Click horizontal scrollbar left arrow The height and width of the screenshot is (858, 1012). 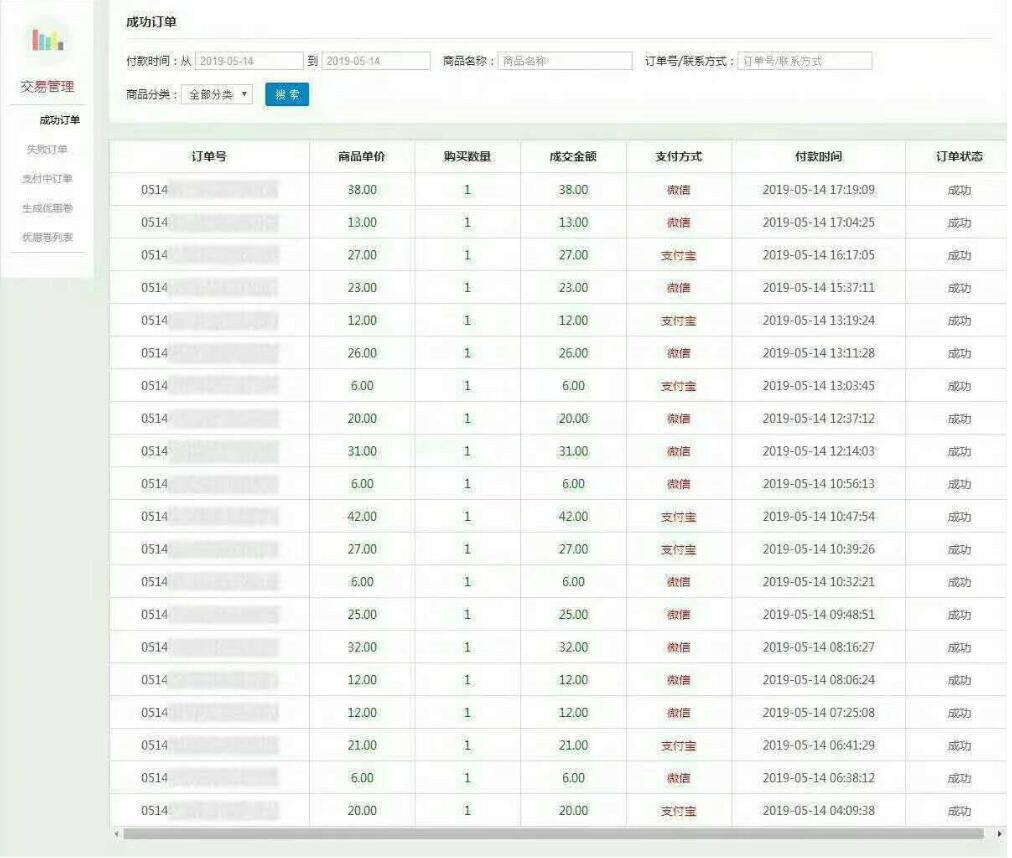[x=116, y=833]
